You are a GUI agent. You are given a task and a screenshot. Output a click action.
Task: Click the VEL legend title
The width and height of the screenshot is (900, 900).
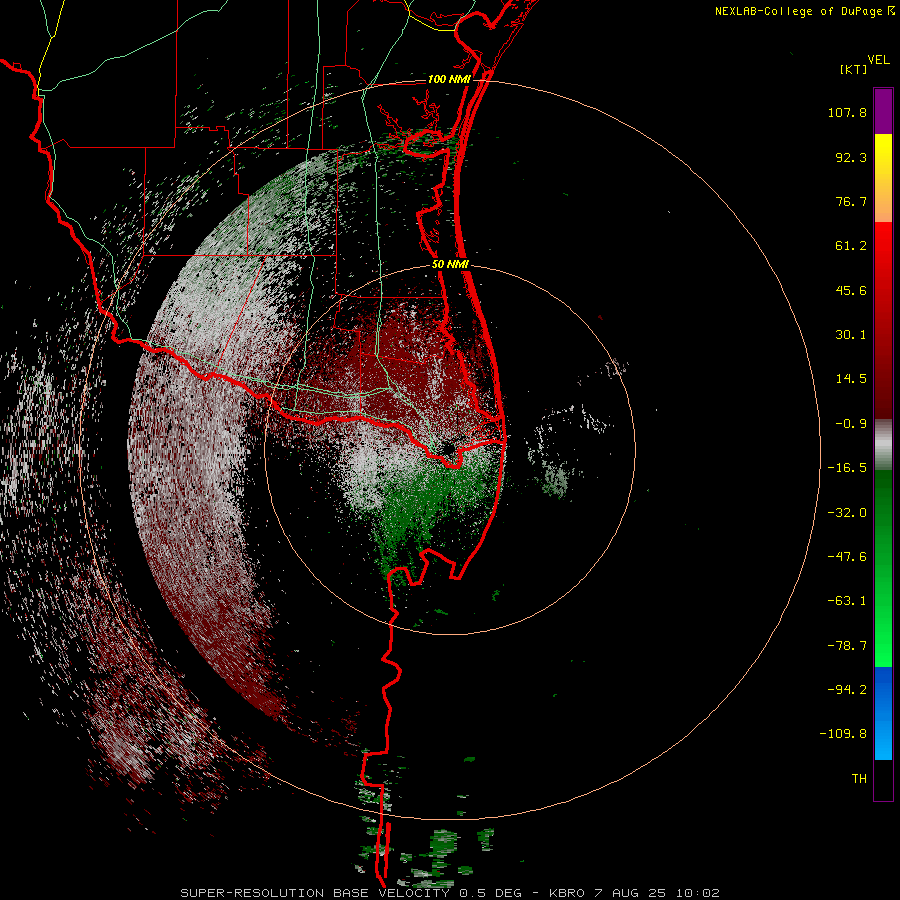tap(878, 60)
